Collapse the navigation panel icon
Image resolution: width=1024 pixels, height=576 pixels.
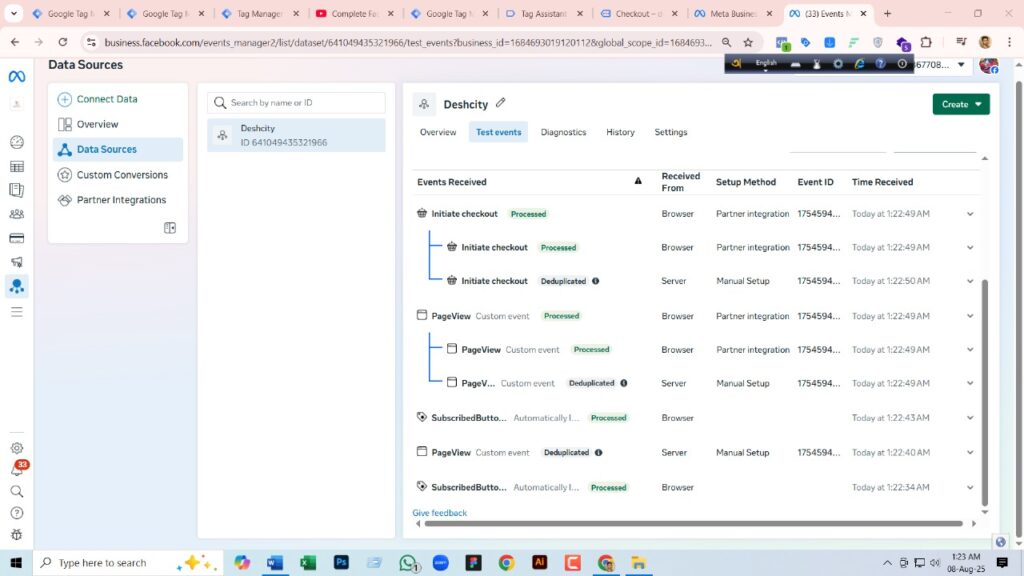(x=170, y=228)
